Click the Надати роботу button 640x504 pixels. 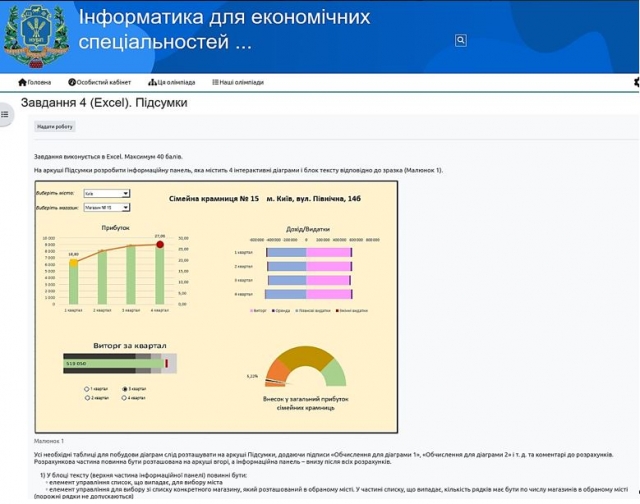(55, 127)
